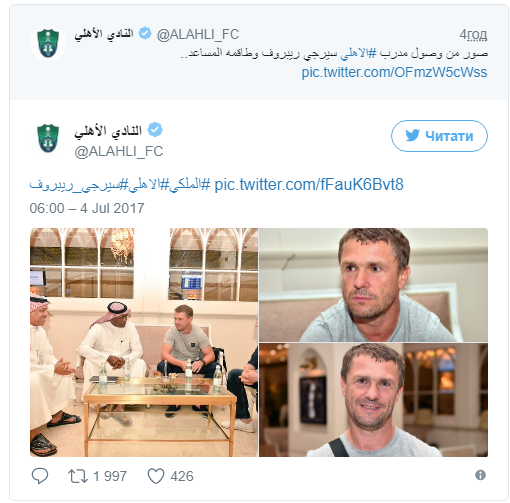The image size is (510, 503).
Task: Click verified badge next to embedded tweet name
Action: (x=155, y=130)
